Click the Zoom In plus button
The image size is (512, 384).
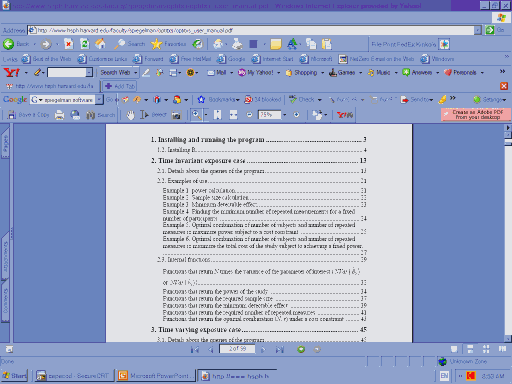296,115
